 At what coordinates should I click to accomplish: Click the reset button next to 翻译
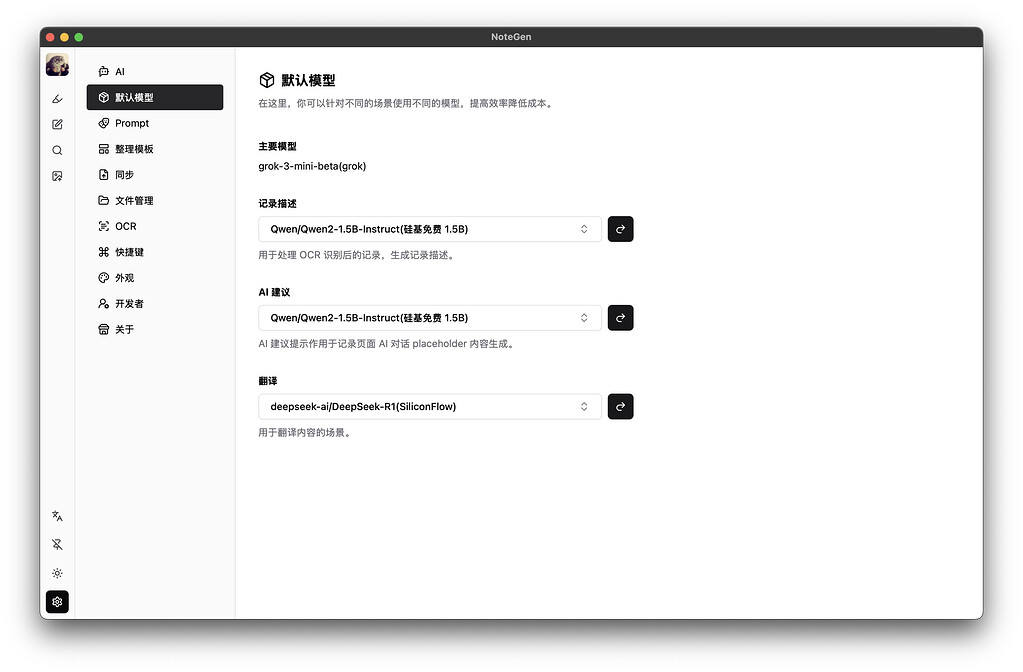620,406
